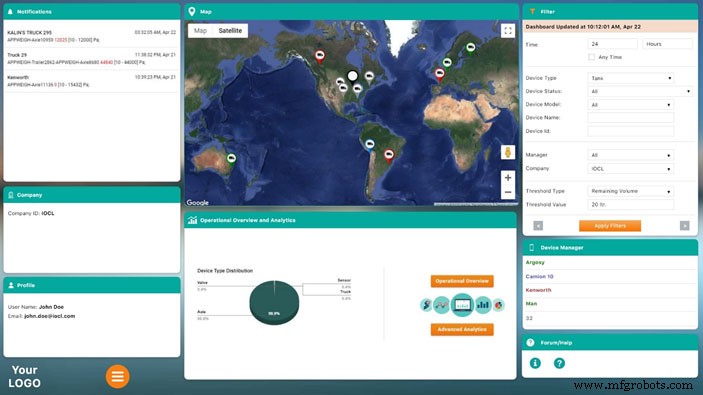
Task: Click the Forum/Help header question icon
Action: pyautogui.click(x=530, y=343)
